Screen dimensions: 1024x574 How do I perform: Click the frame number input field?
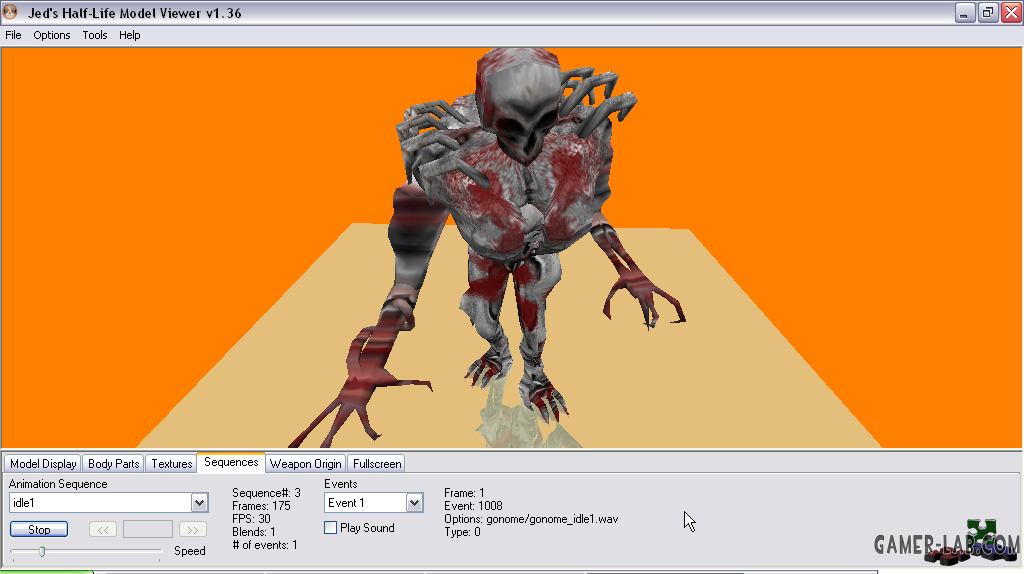(148, 530)
